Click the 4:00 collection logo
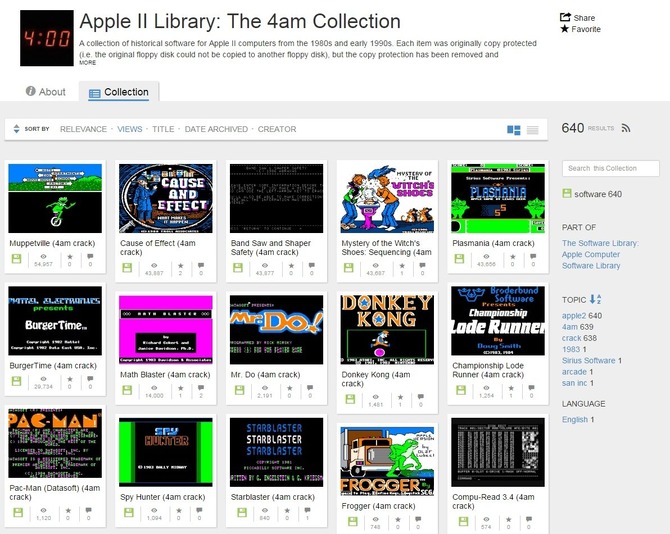 (x=47, y=38)
